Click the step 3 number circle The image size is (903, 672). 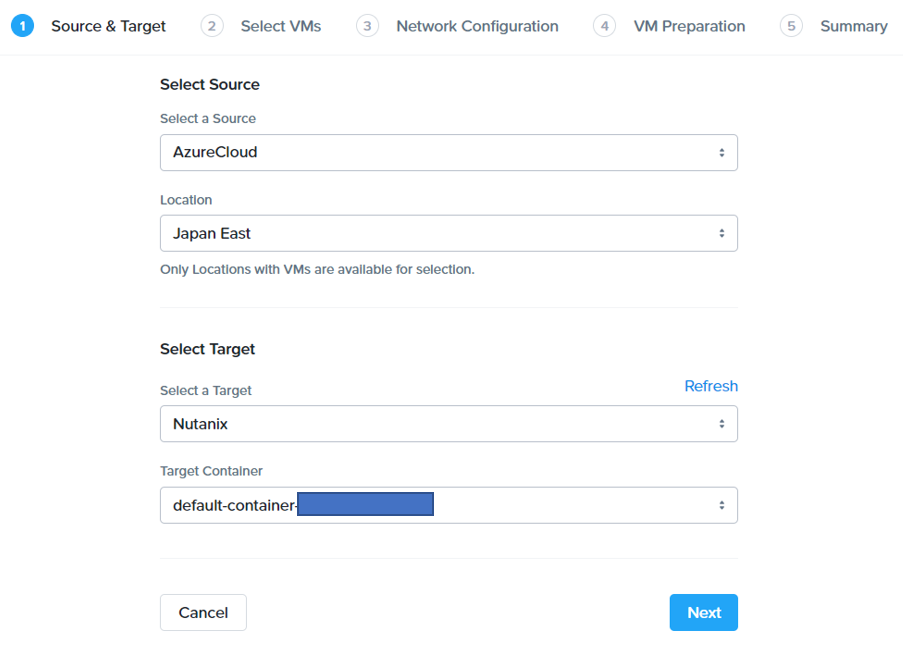[x=367, y=26]
